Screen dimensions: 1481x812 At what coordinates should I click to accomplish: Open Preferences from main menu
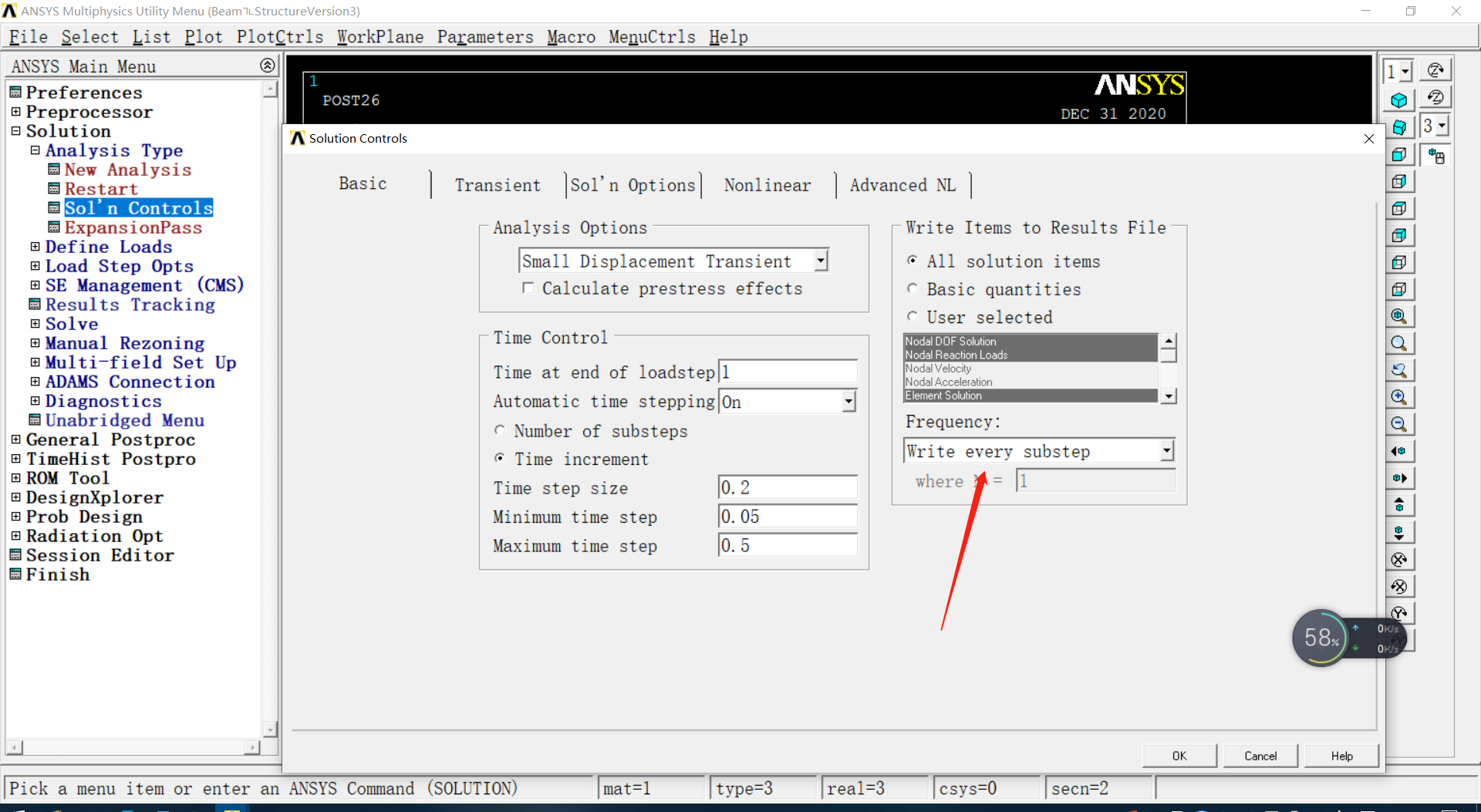pos(84,93)
